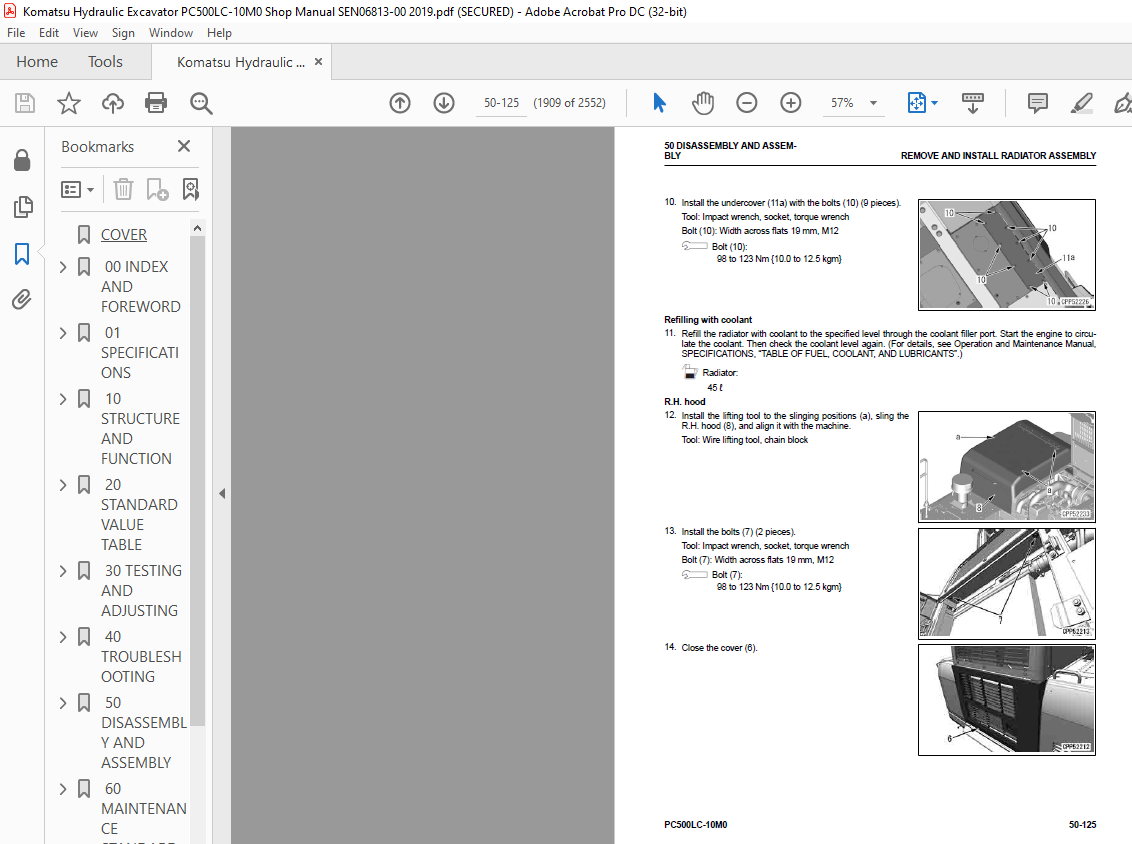This screenshot has width=1132, height=844.
Task: Click the R.H. hood lifting illustration
Action: tap(1006, 466)
